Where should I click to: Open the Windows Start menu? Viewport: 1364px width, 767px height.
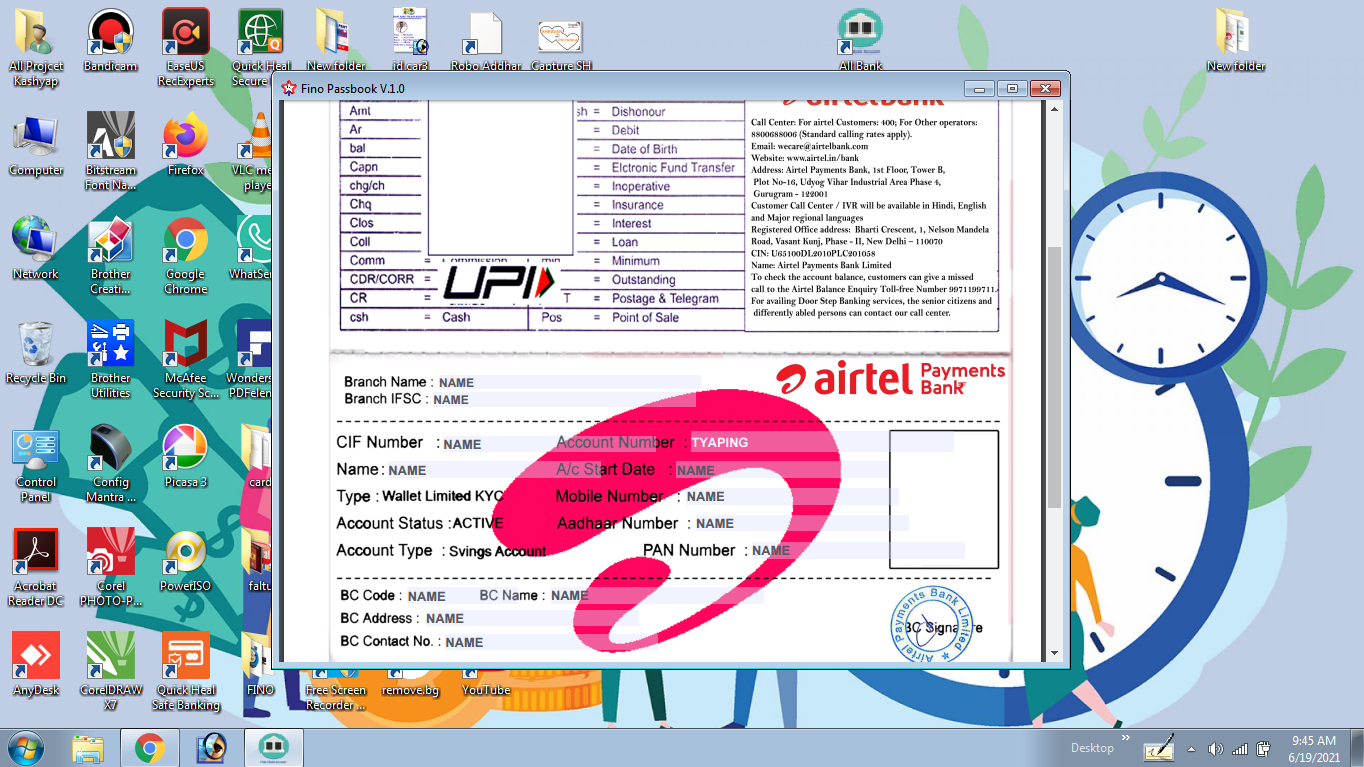(24, 747)
